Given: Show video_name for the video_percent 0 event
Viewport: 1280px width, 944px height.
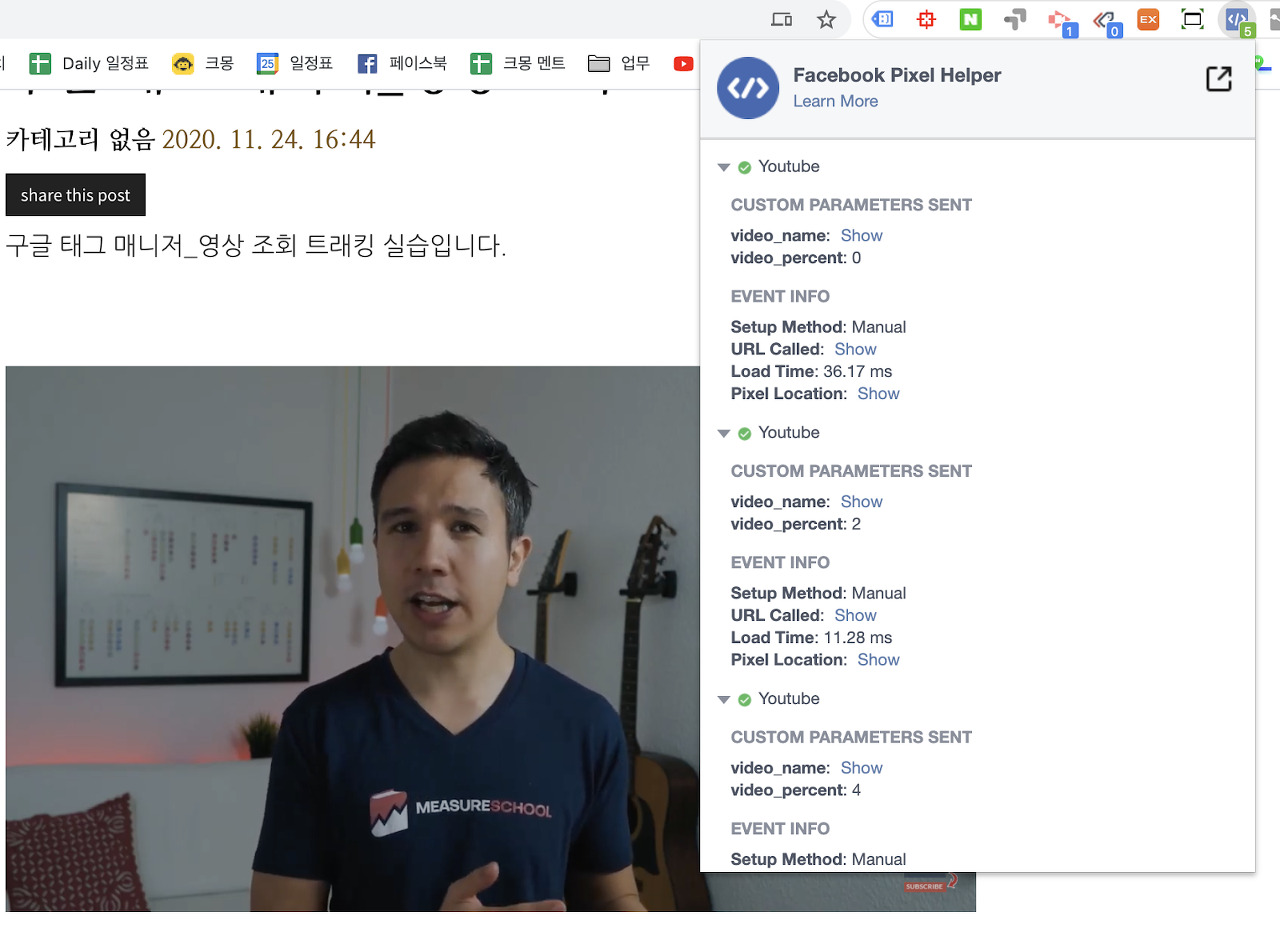Looking at the screenshot, I should tap(861, 235).
